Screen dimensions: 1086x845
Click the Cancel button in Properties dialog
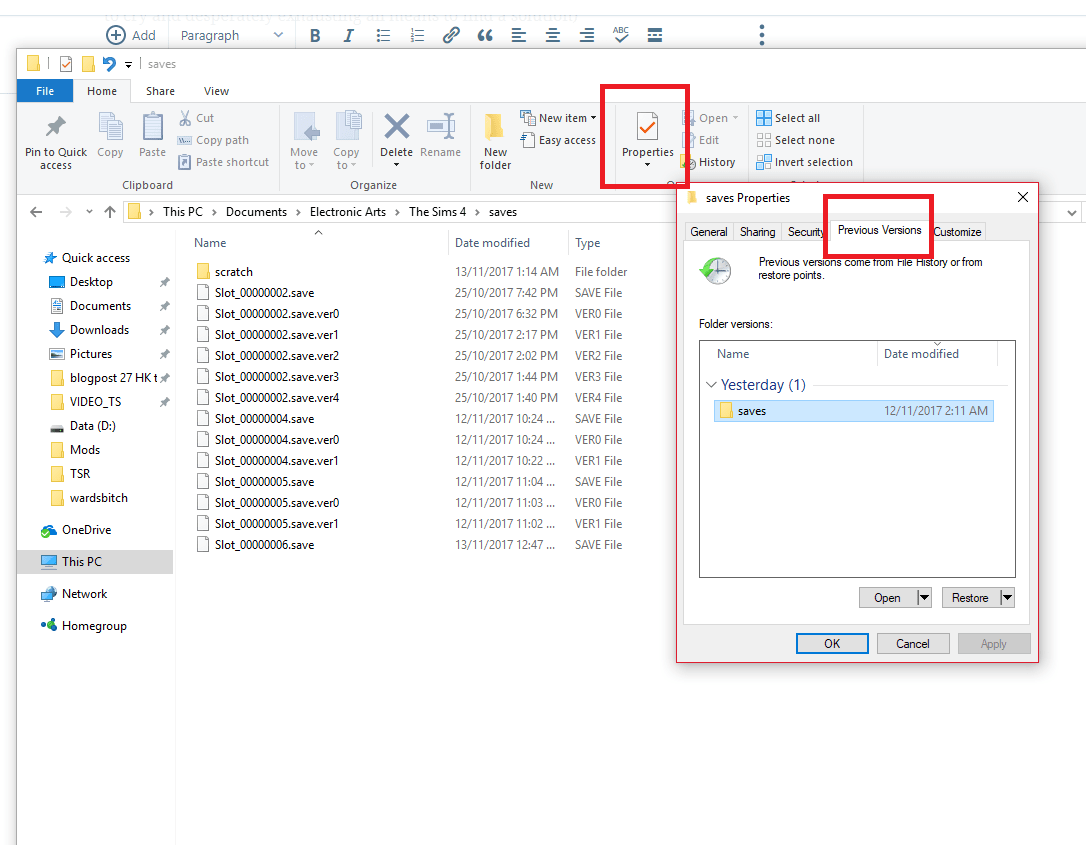pos(913,644)
